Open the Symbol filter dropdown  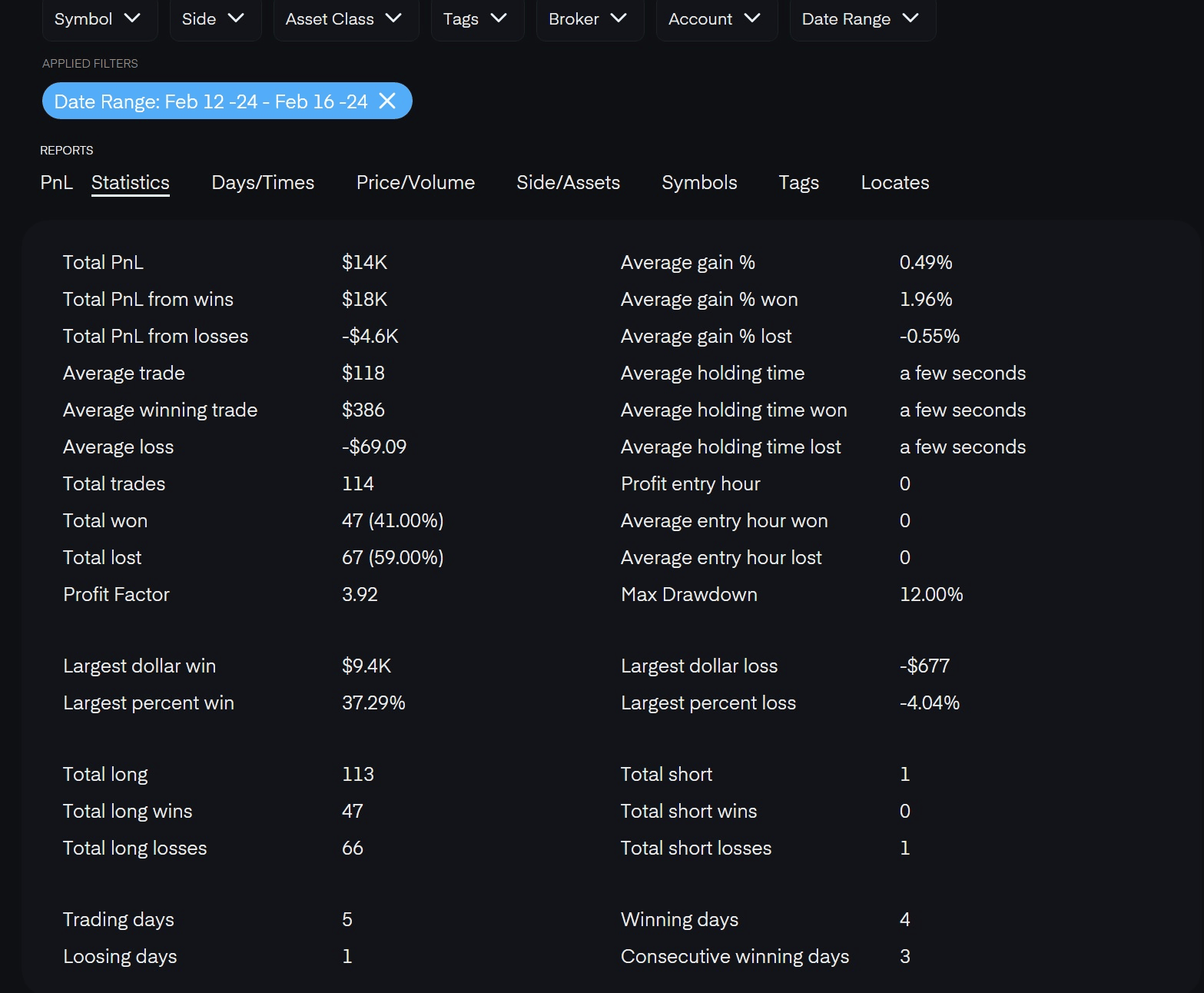click(x=98, y=19)
